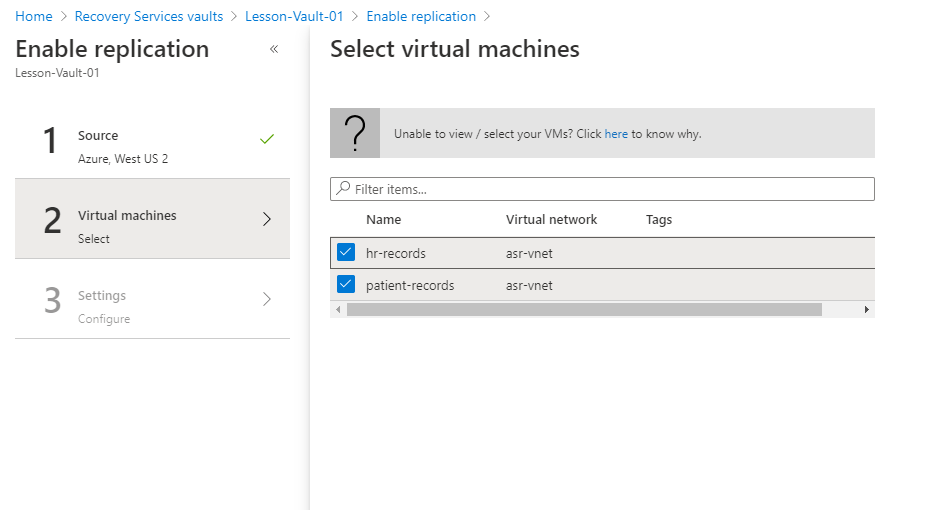
Task: Click the green checkmark beside Source step
Action: 266,139
